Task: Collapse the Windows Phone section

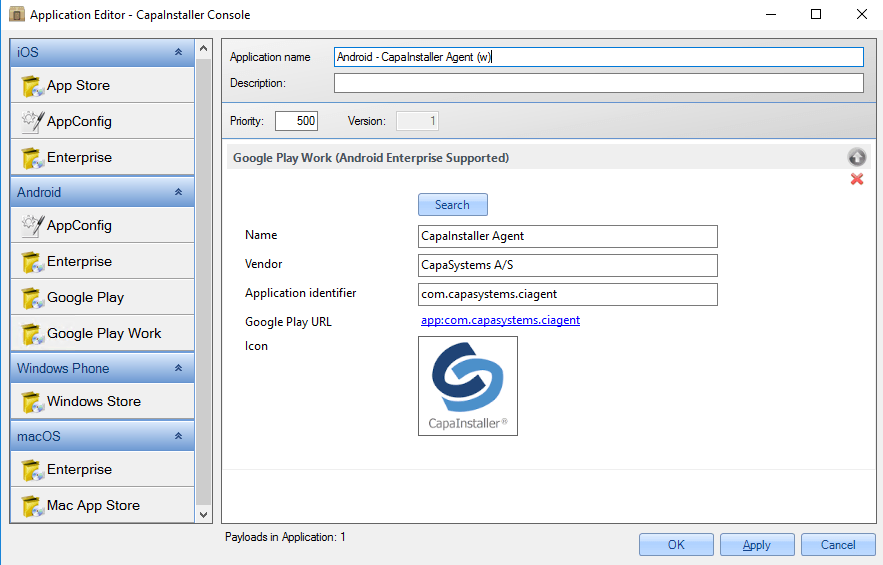Action: coord(178,368)
